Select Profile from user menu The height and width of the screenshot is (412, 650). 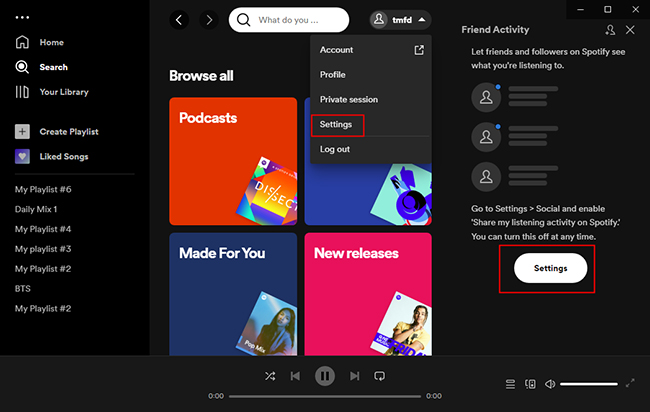point(371,75)
